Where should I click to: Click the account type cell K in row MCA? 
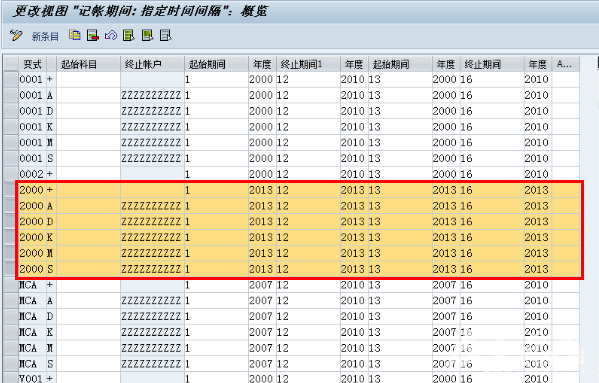point(51,332)
